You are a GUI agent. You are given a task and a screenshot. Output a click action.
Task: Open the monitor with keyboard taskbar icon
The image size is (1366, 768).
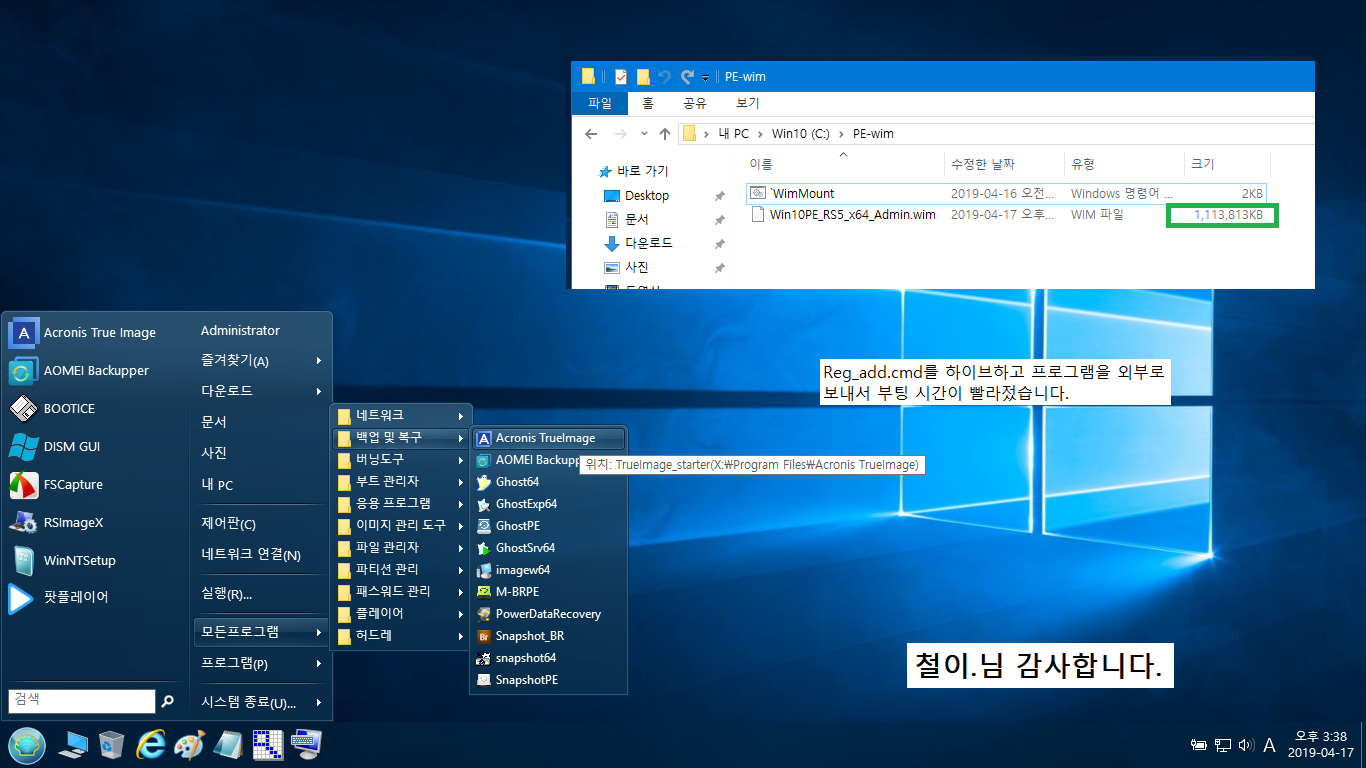point(306,745)
